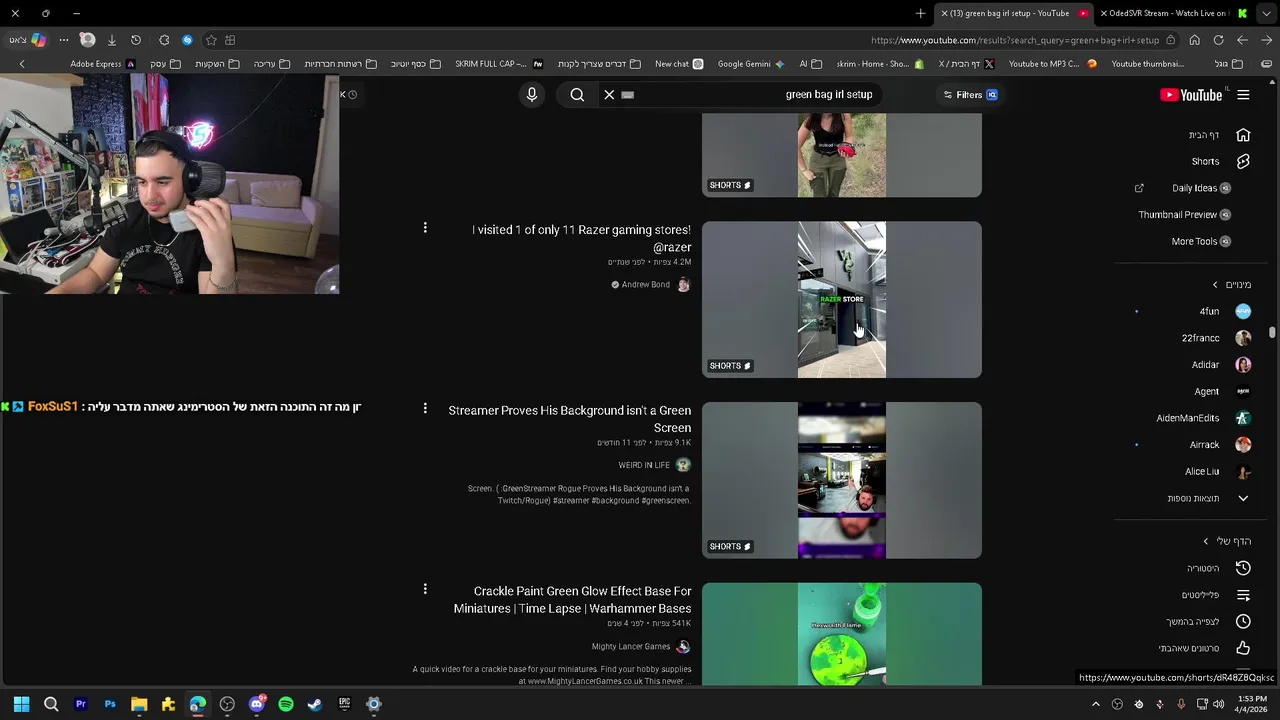Open Thumbnail Preview in the sidebar
1280x720 pixels.
pos(1185,214)
